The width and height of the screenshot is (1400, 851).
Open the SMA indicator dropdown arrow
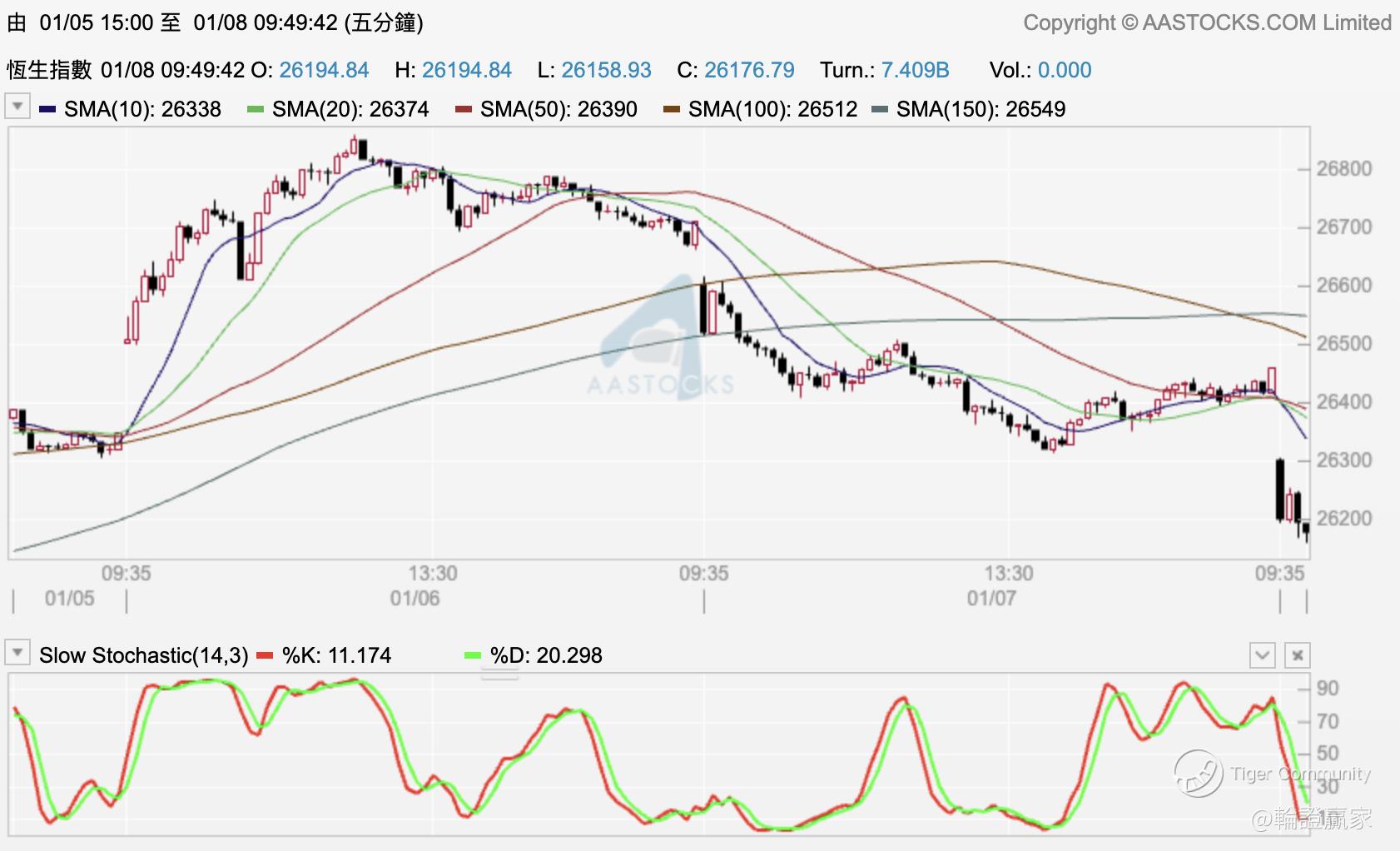point(17,107)
